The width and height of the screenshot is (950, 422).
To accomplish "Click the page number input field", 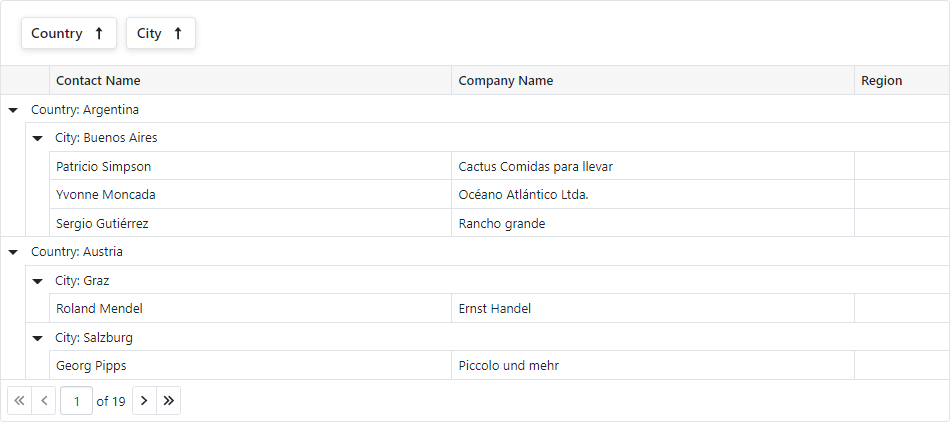I will (76, 401).
